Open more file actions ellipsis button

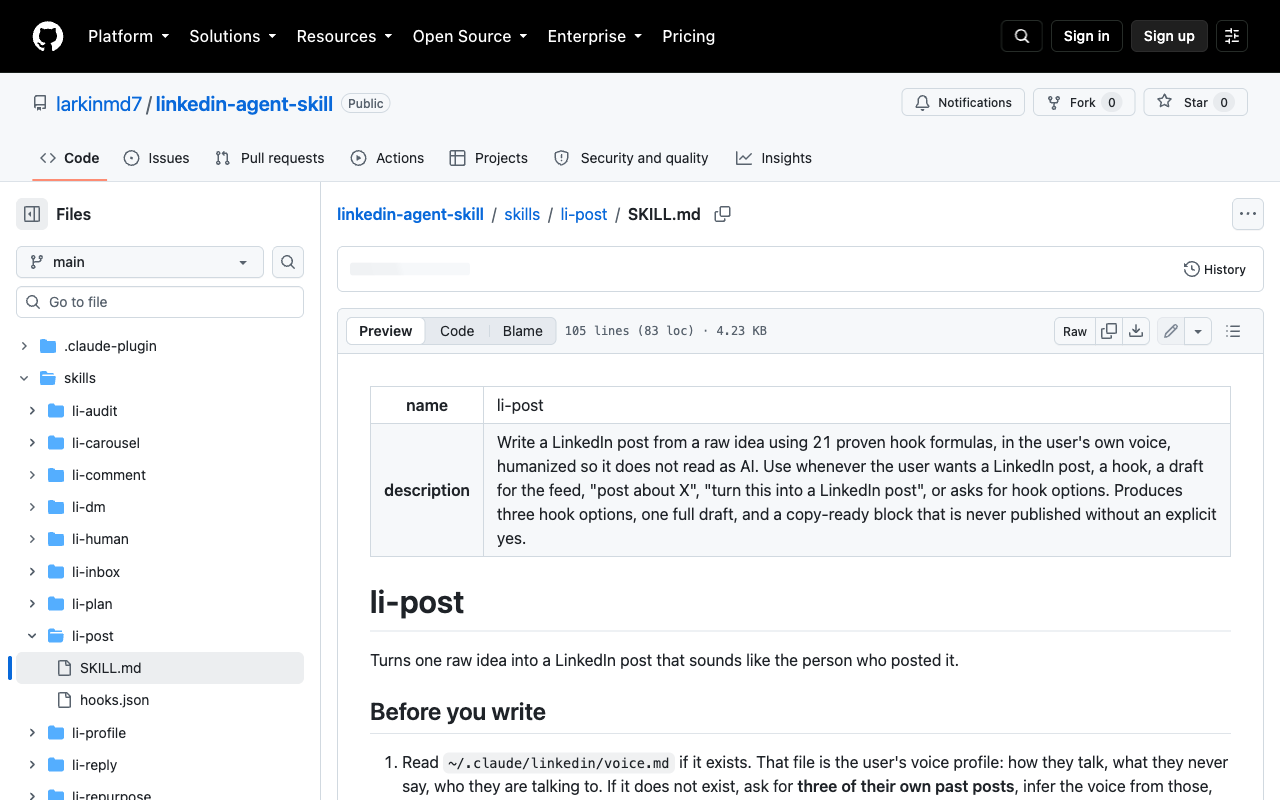click(x=1247, y=214)
